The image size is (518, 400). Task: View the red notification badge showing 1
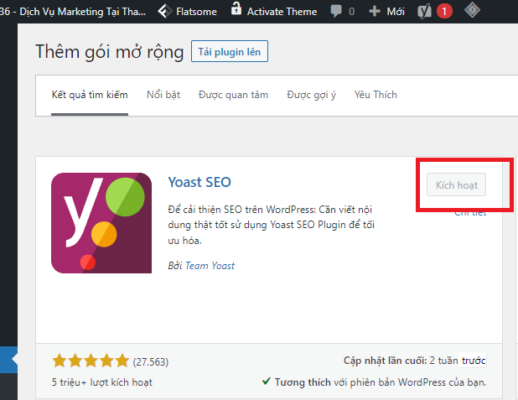click(444, 12)
